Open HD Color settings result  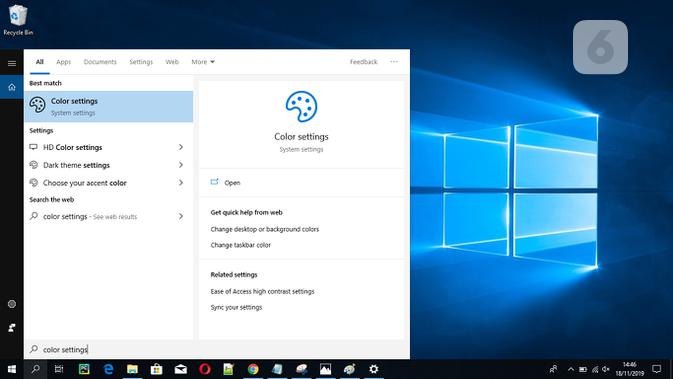[109, 147]
